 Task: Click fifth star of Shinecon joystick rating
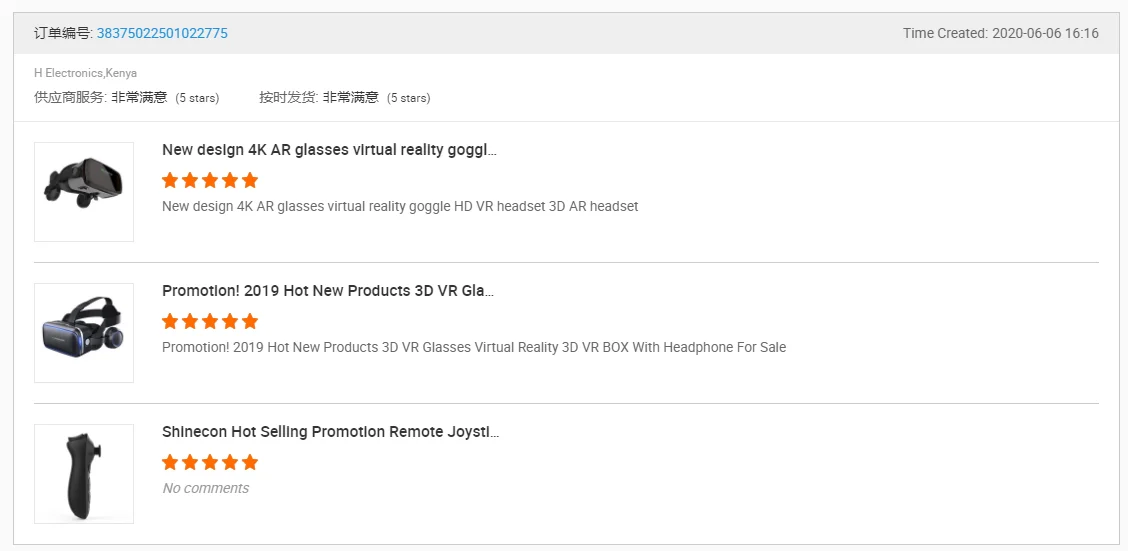[250, 462]
